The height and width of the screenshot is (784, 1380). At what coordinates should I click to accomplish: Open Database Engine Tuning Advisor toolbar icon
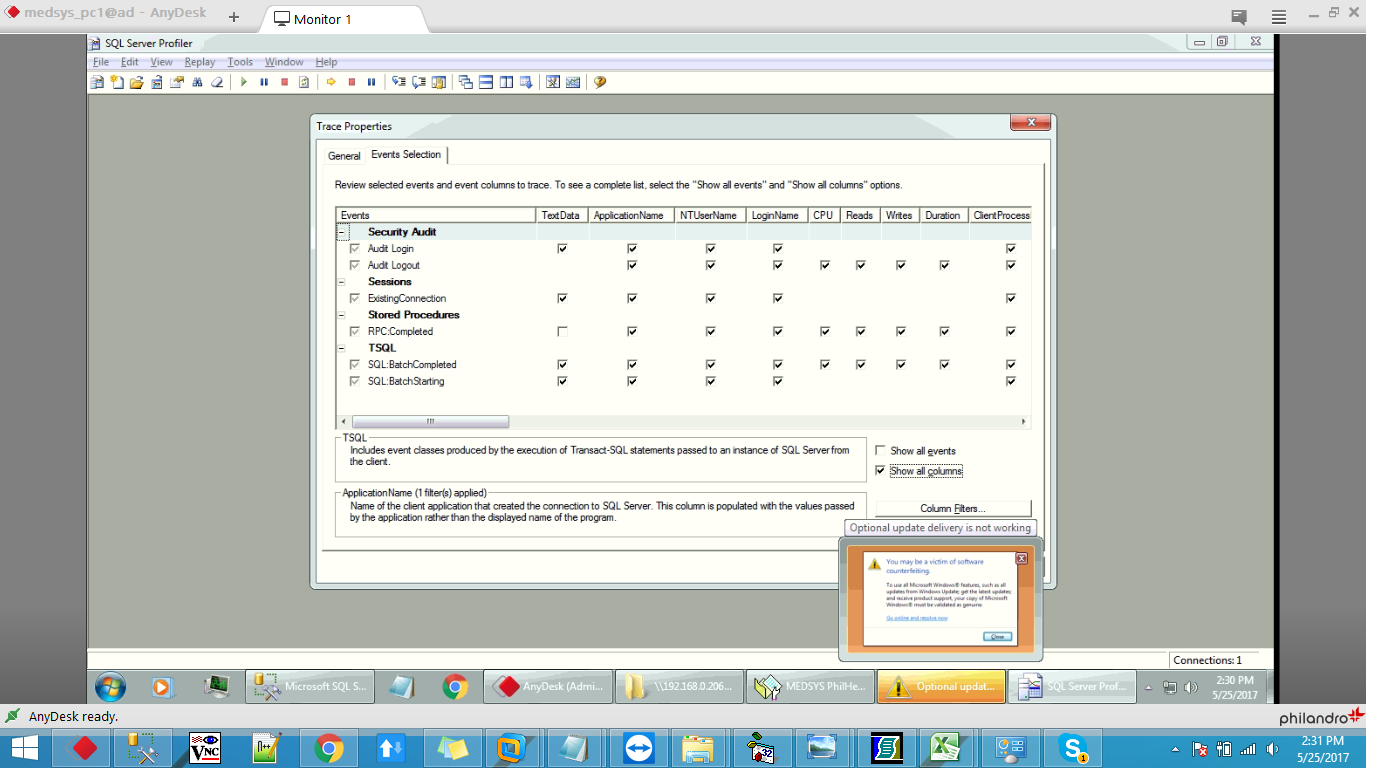[x=552, y=82]
